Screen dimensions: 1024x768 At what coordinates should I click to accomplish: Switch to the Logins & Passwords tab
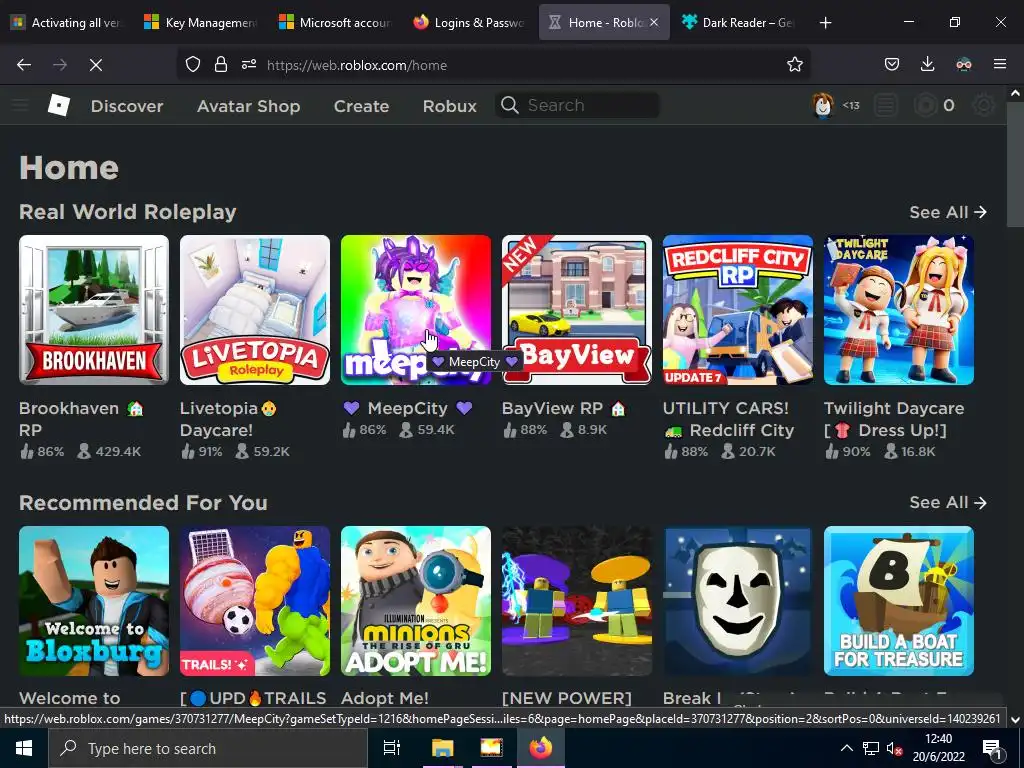(x=469, y=23)
